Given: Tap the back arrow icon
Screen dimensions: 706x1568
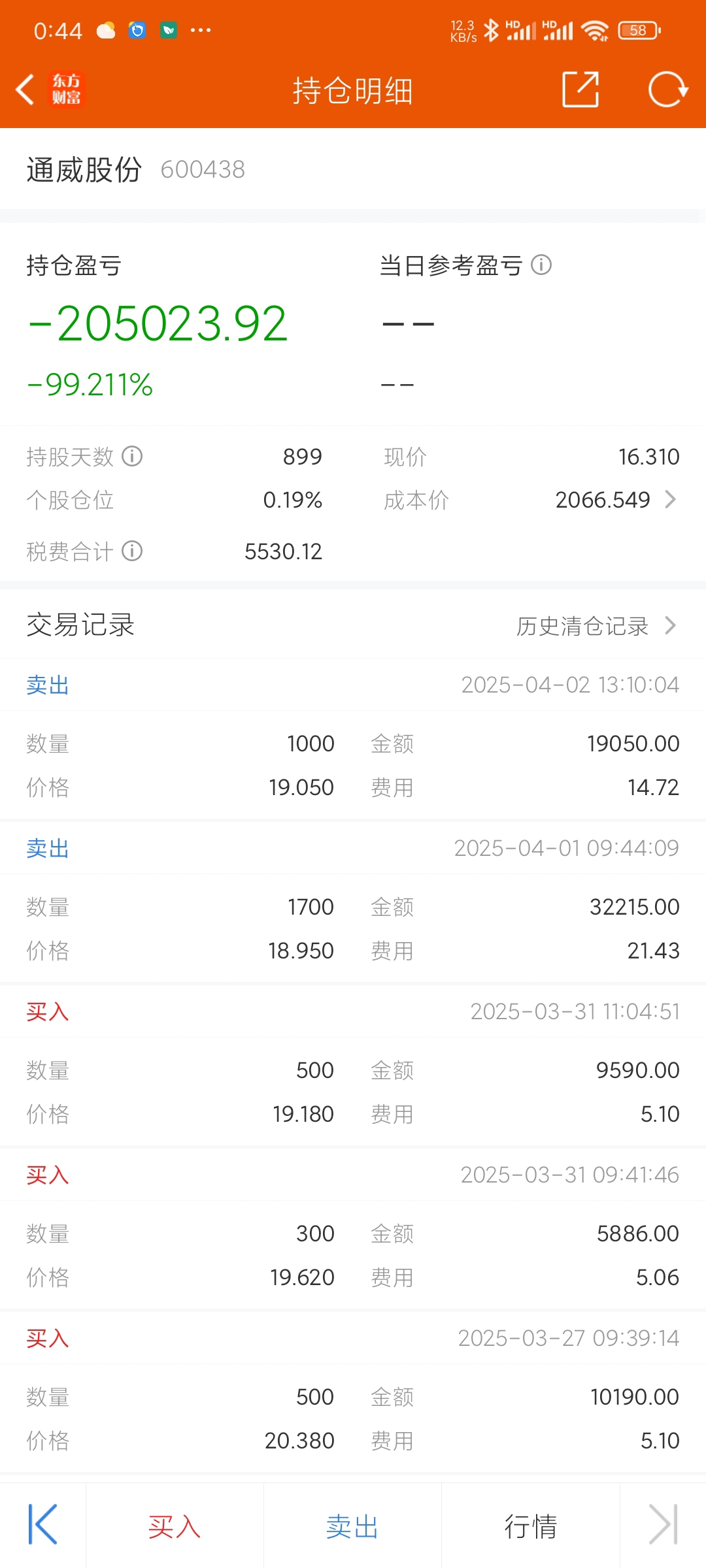Looking at the screenshot, I should coord(25,90).
